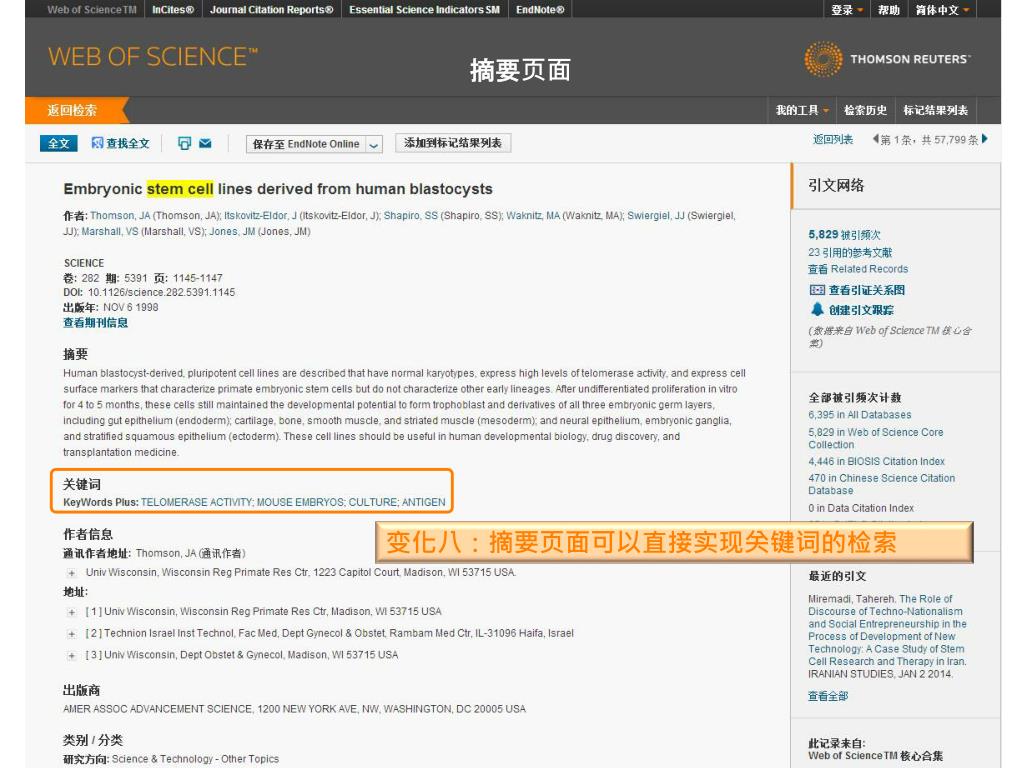Expand address [3] Univ Wisconsin Dept Obstet
The height and width of the screenshot is (768, 1024).
click(x=71, y=655)
